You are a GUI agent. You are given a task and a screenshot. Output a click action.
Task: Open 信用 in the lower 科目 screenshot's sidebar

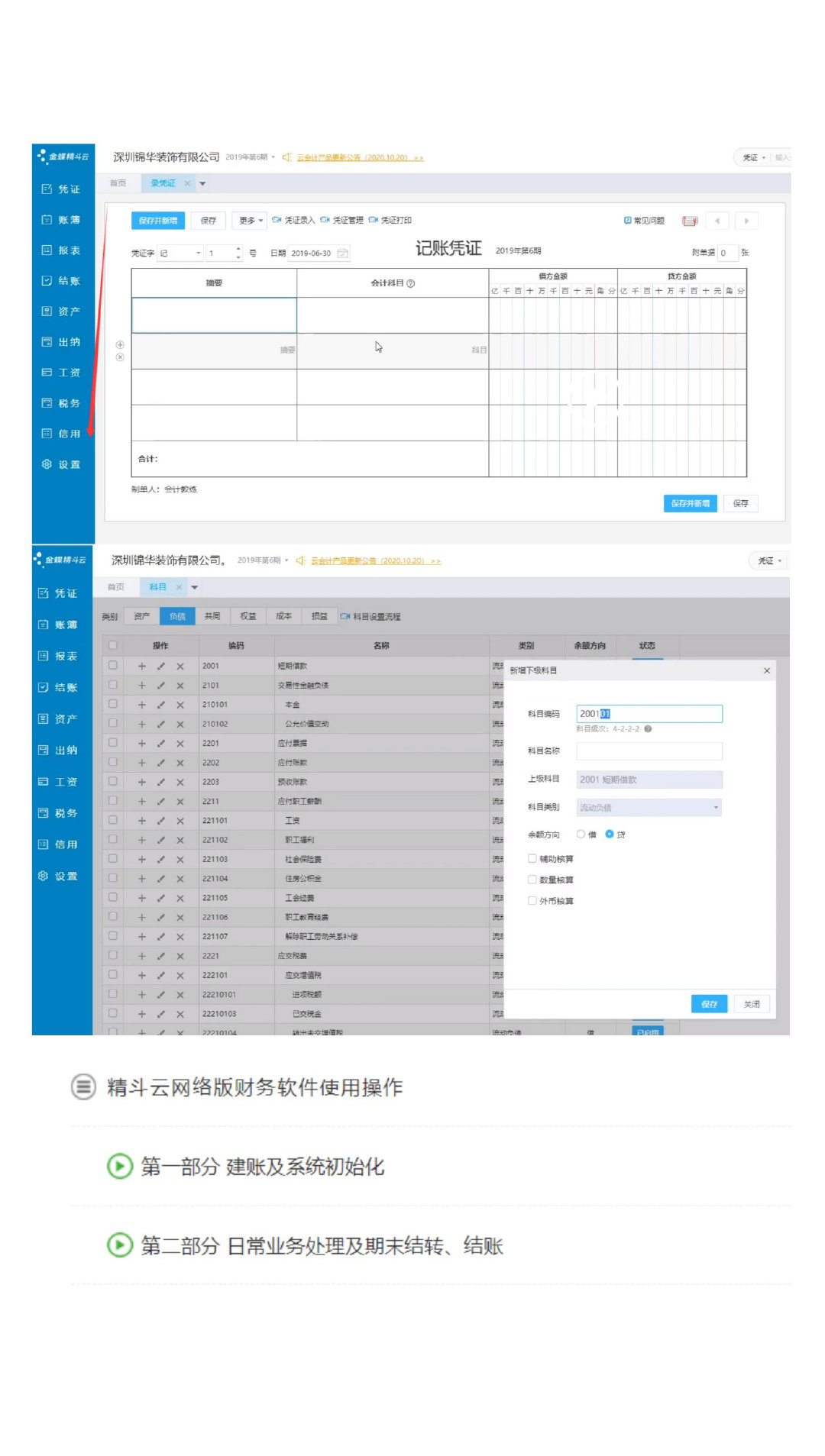click(59, 844)
